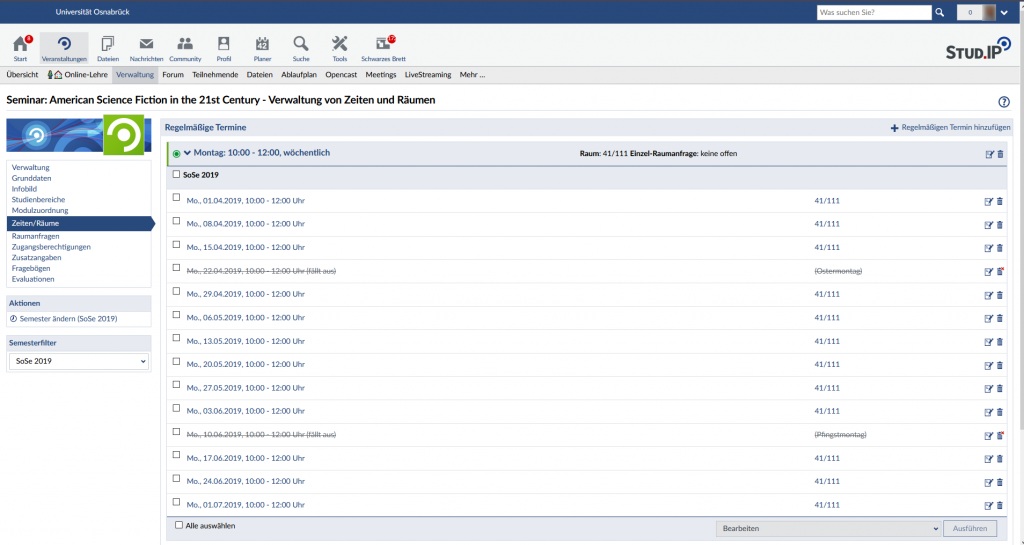Check the SoSe 2019 checkbox
The width and height of the screenshot is (1024, 545).
[x=177, y=175]
